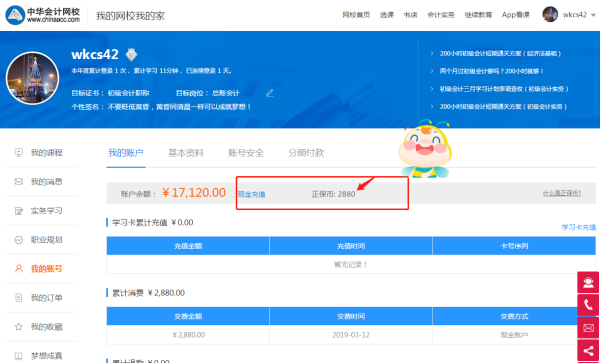Click the wkcs42 username in header
The image size is (600, 363).
[x=574, y=15]
